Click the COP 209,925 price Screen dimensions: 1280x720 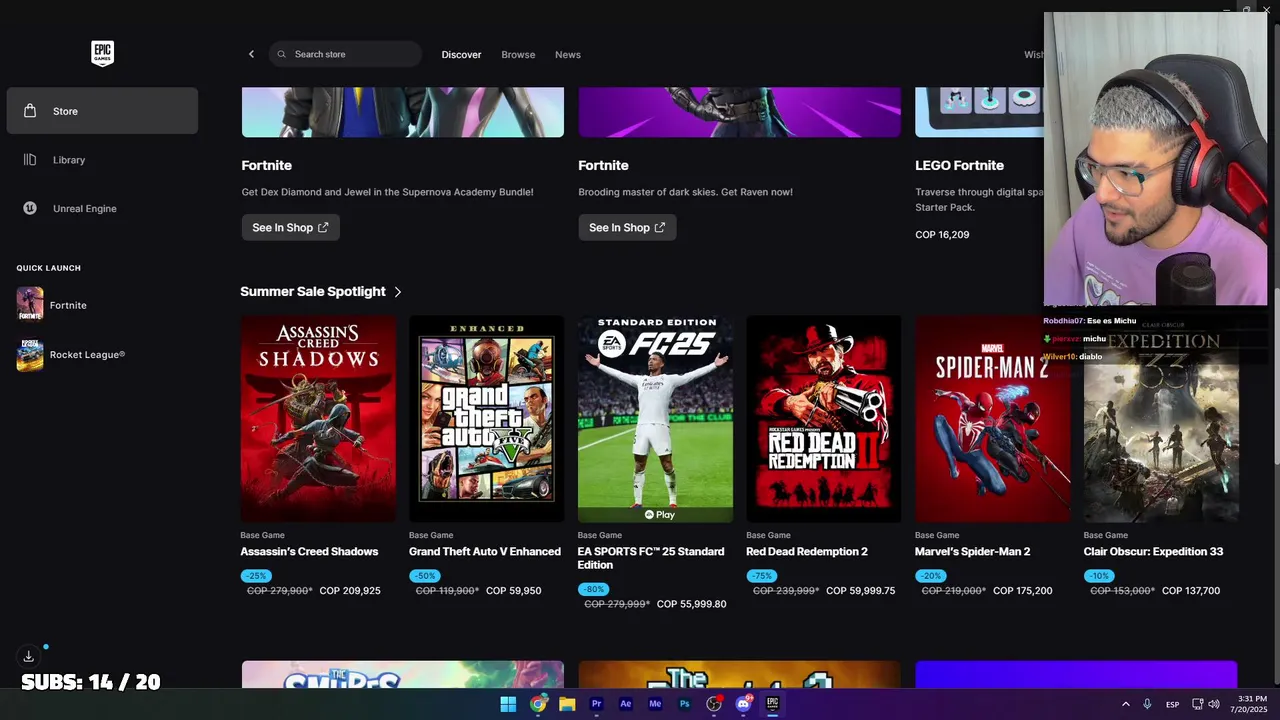pos(350,591)
